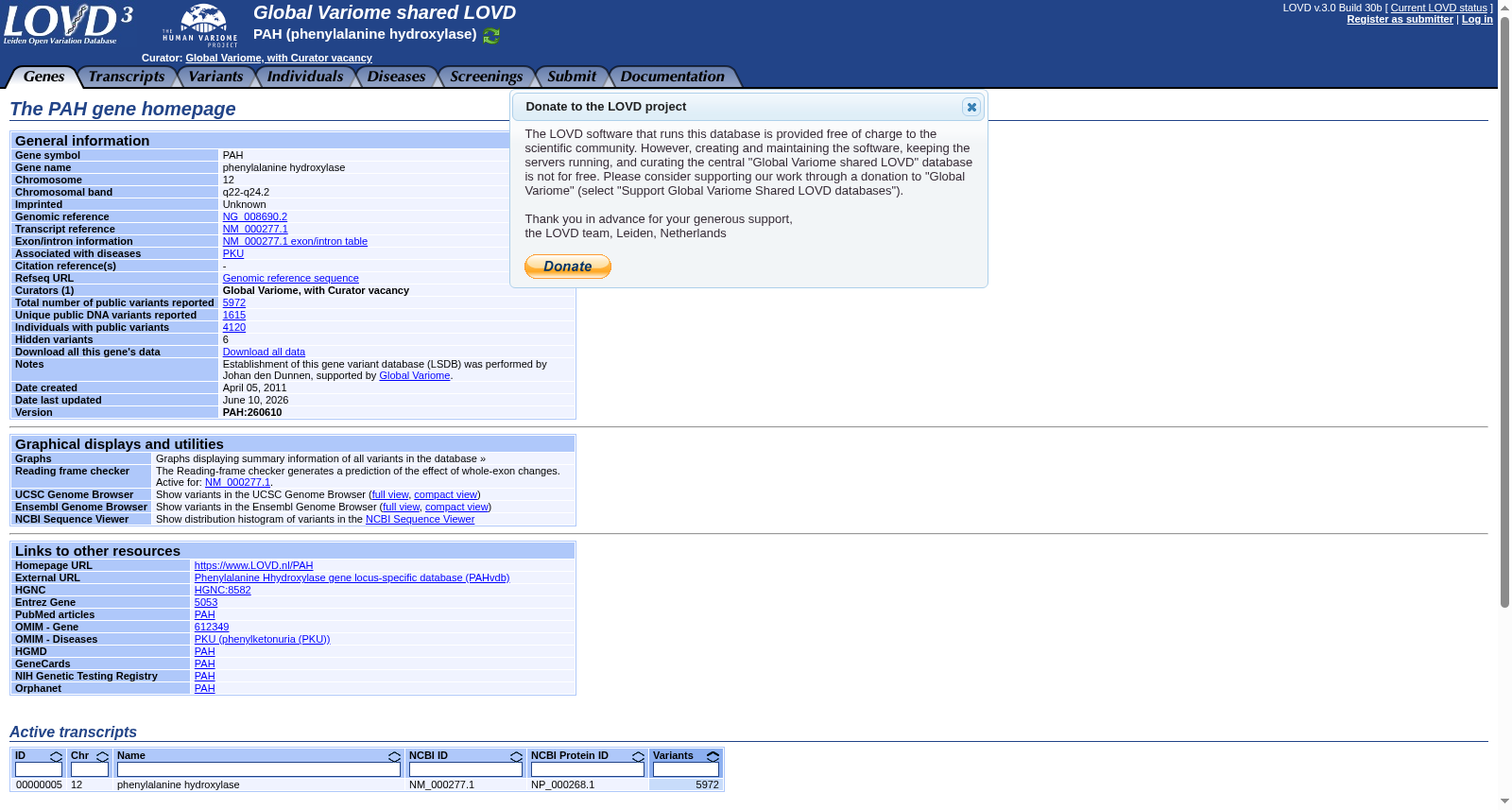
Task: Click the Variants filter input field
Action: tap(686, 770)
